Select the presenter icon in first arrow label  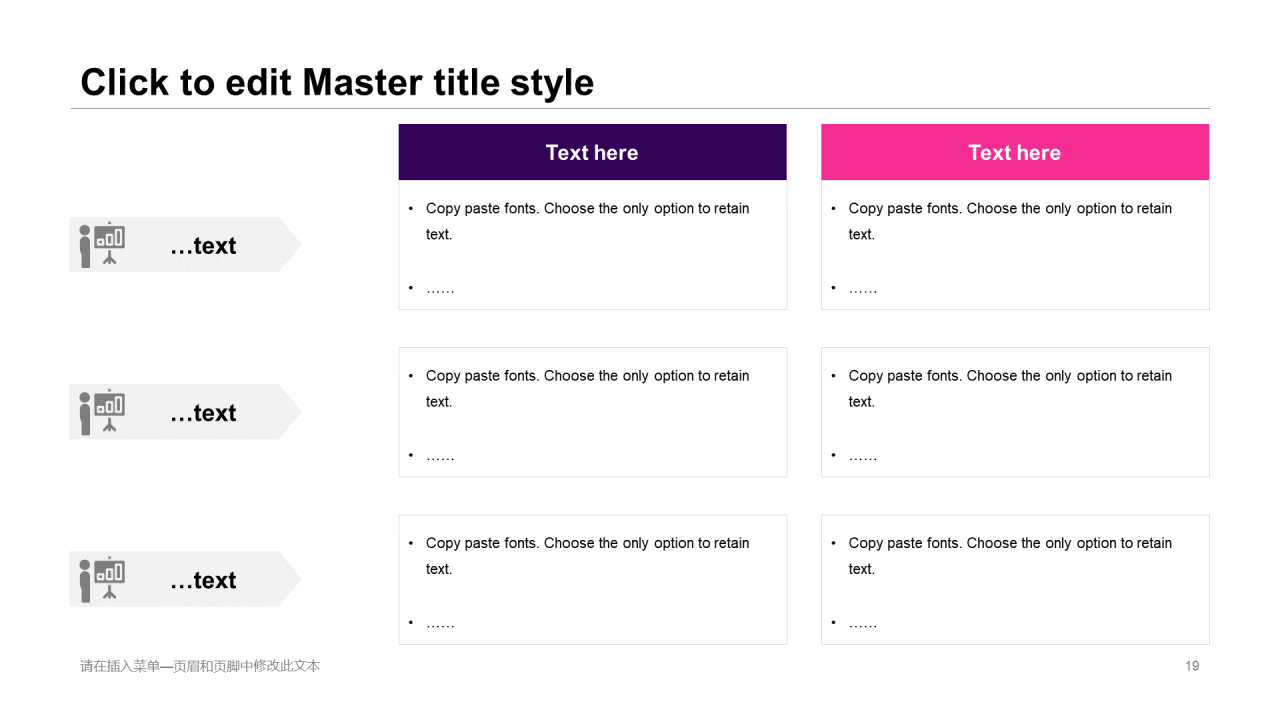102,244
